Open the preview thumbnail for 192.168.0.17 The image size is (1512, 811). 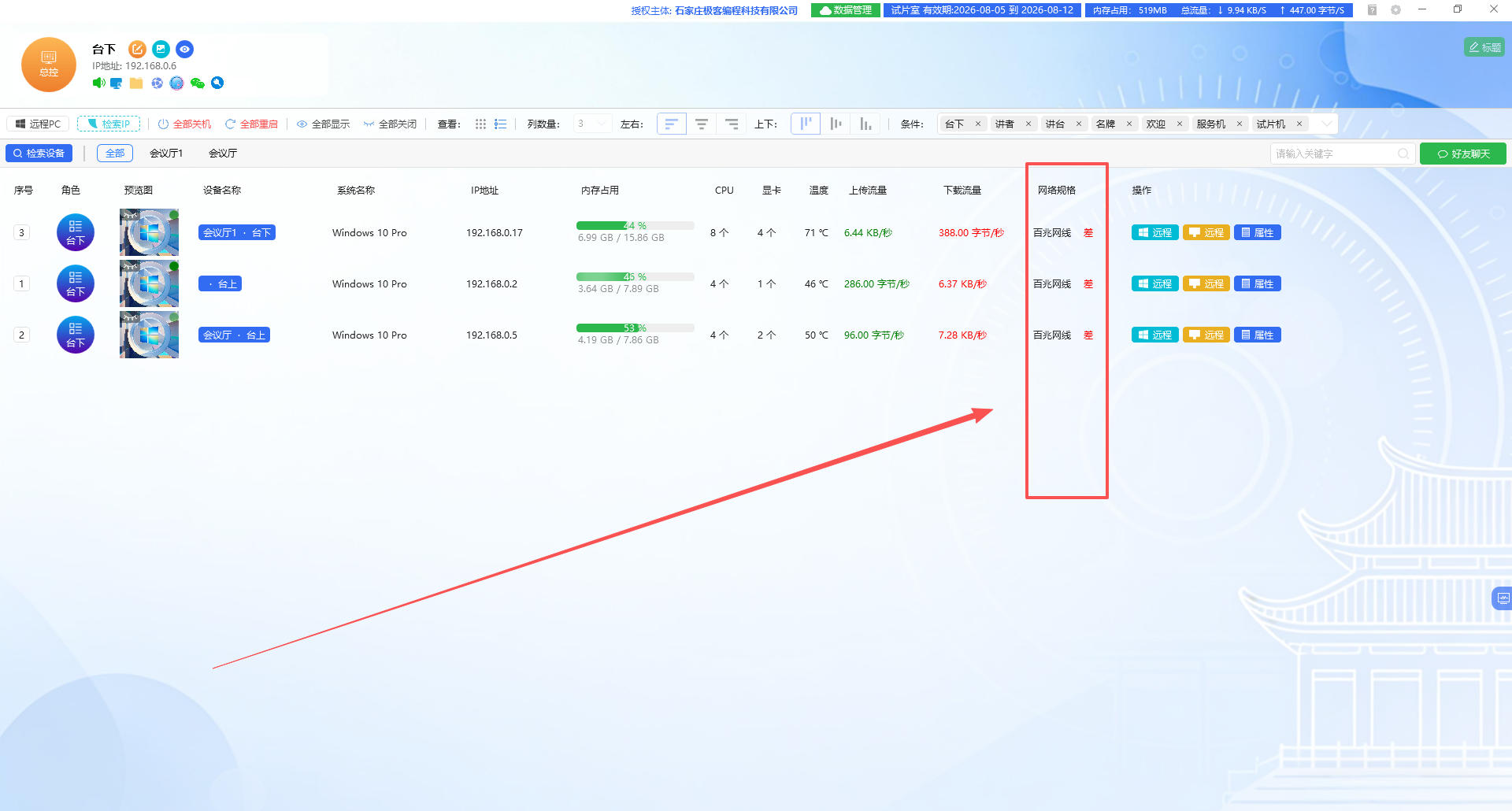click(149, 232)
